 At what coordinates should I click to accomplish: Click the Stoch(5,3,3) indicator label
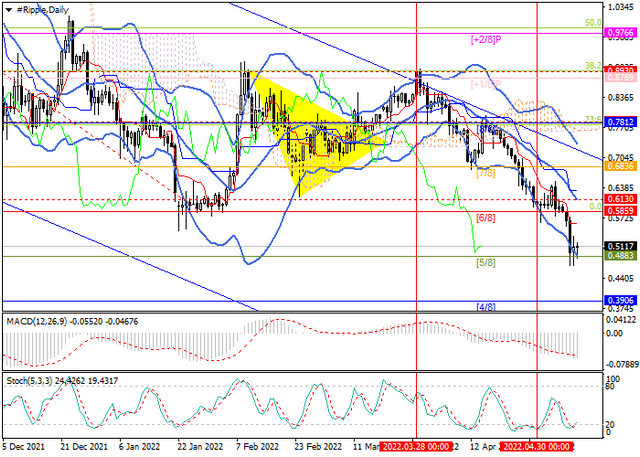coord(28,381)
